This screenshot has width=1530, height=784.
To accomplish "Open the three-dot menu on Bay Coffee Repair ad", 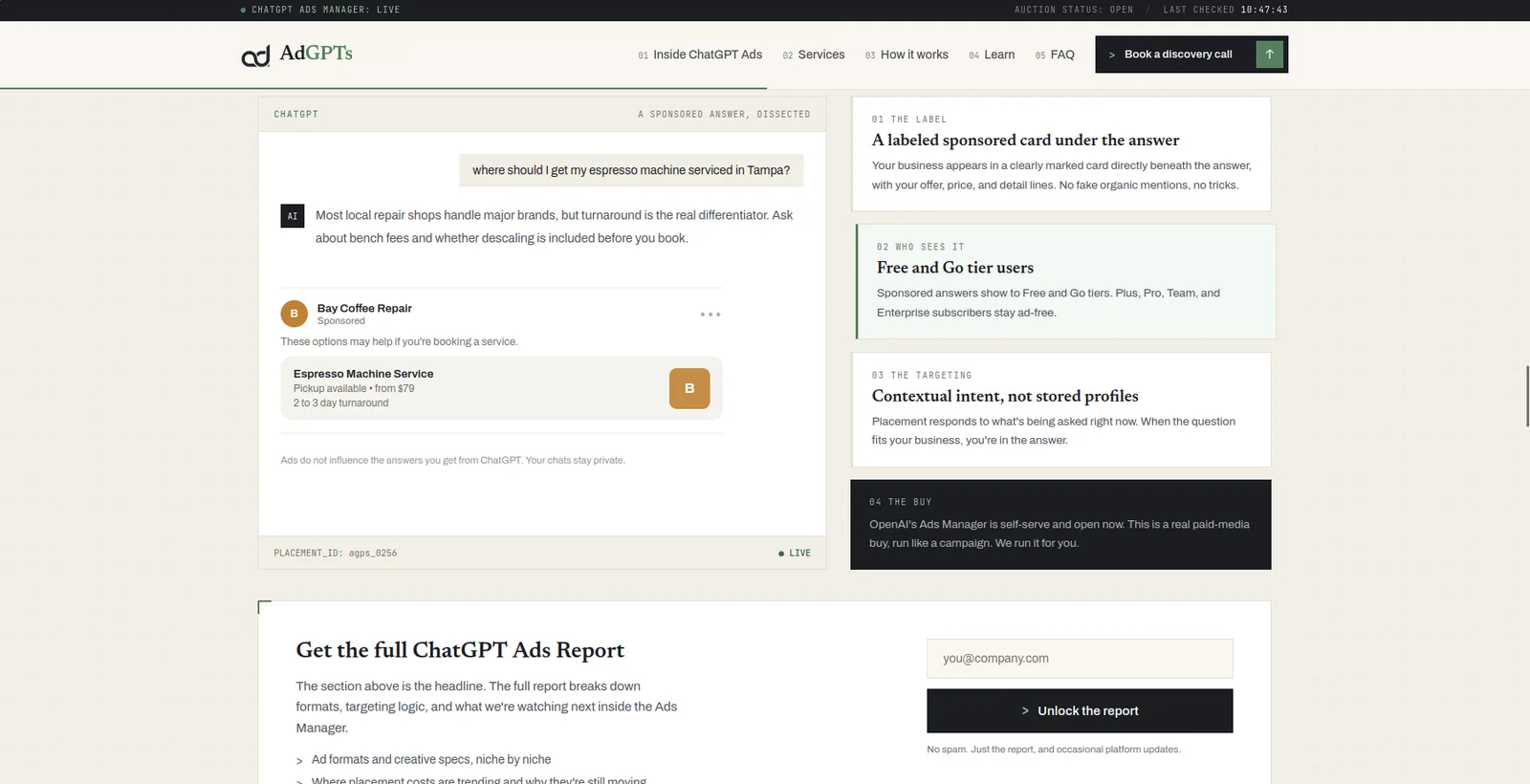I will coord(710,315).
